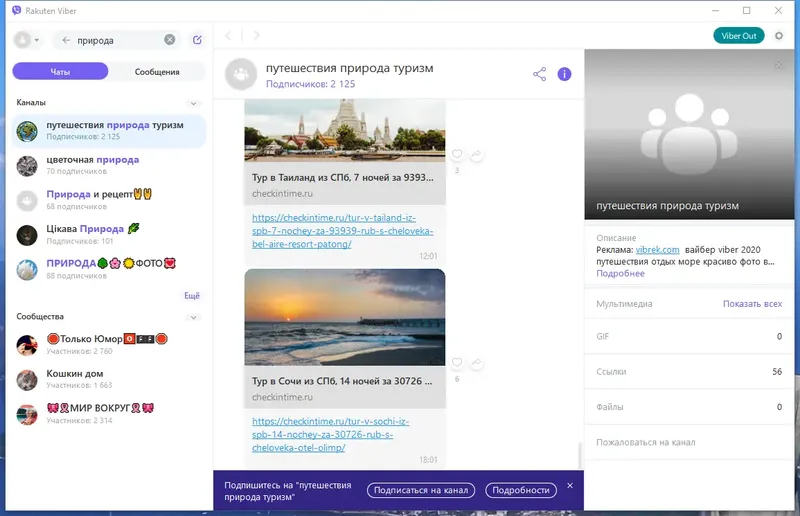Image resolution: width=800 pixels, height=516 pixels.
Task: Click the share channel icon
Action: (539, 74)
